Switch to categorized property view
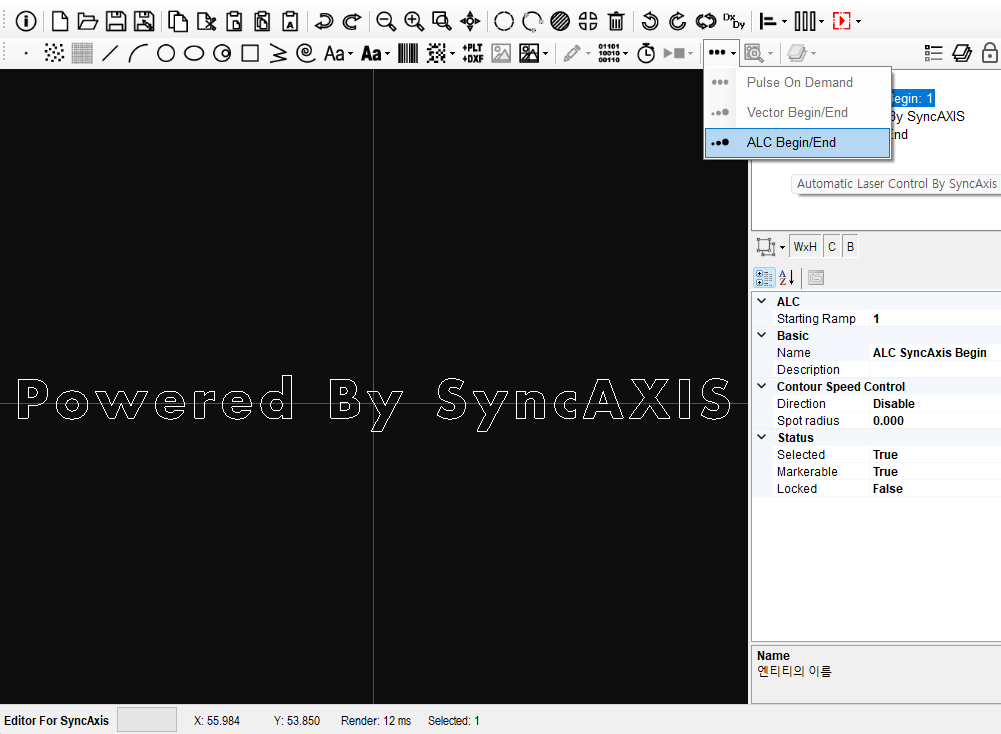1001x734 pixels. point(764,278)
